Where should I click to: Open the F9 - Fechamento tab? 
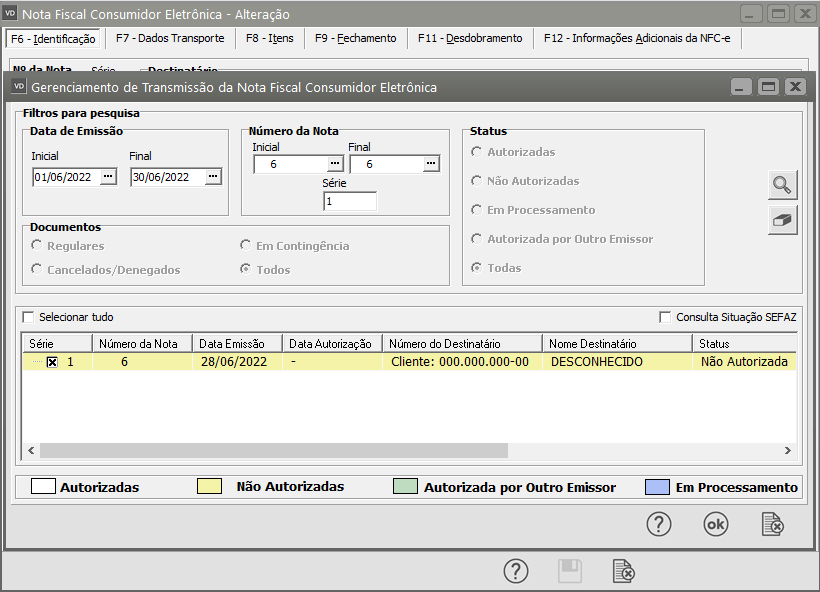coord(355,38)
